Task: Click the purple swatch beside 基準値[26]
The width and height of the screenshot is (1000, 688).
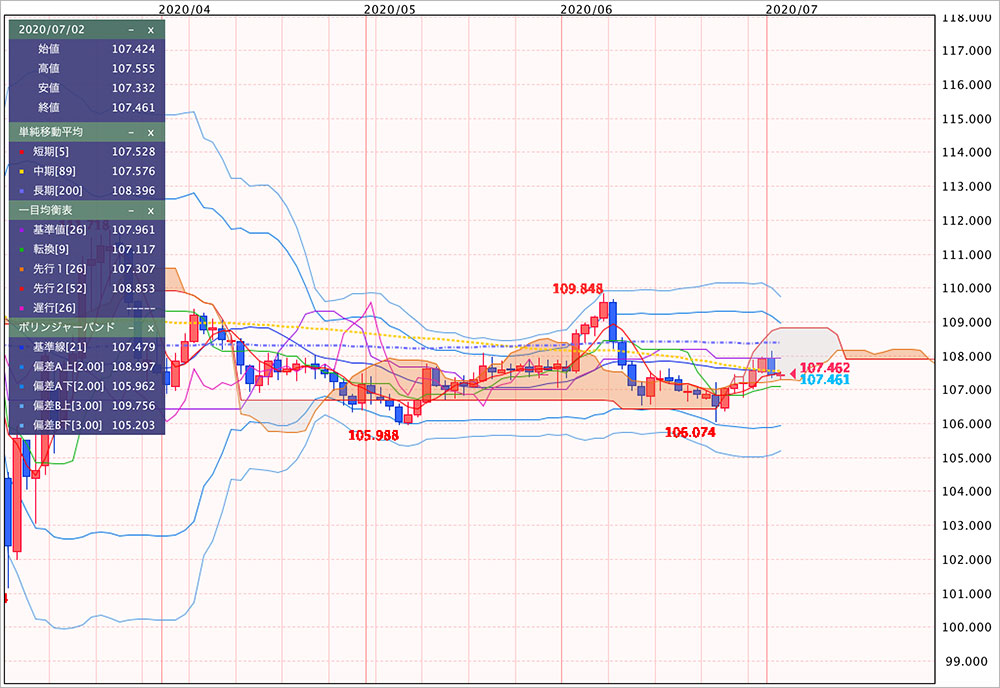Action: click(20, 230)
